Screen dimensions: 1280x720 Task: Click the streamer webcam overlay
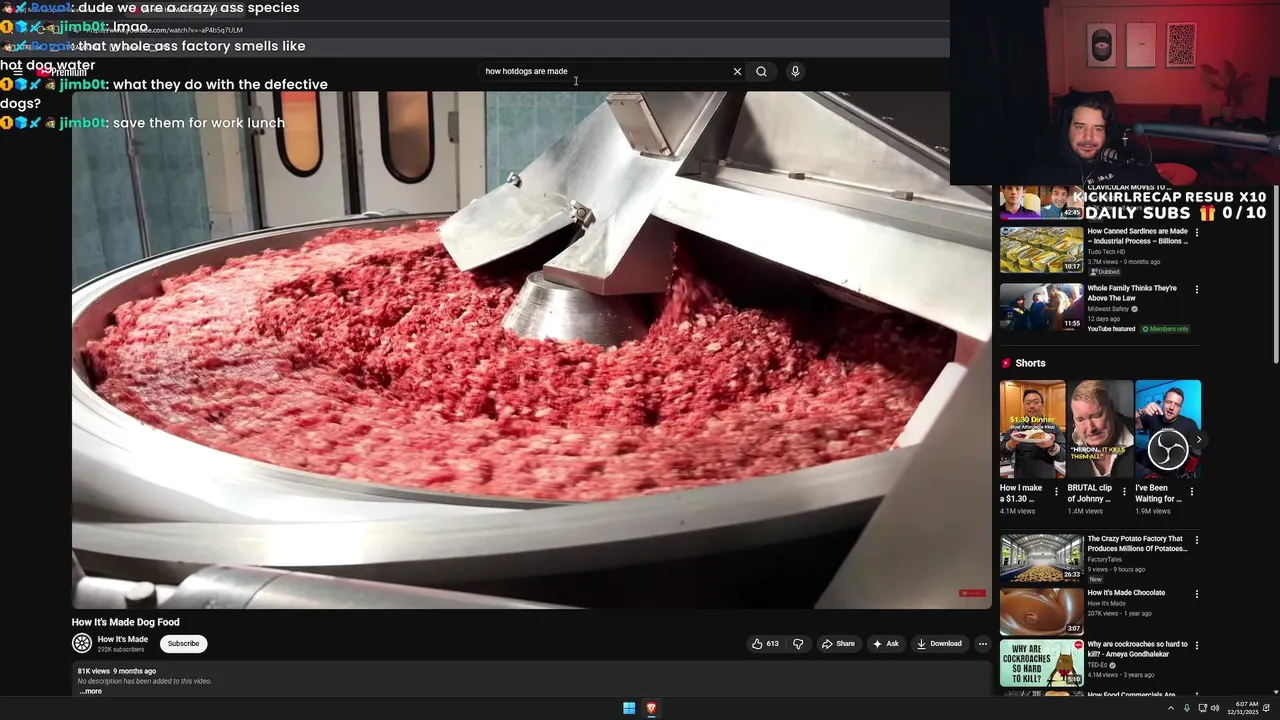click(x=1115, y=92)
